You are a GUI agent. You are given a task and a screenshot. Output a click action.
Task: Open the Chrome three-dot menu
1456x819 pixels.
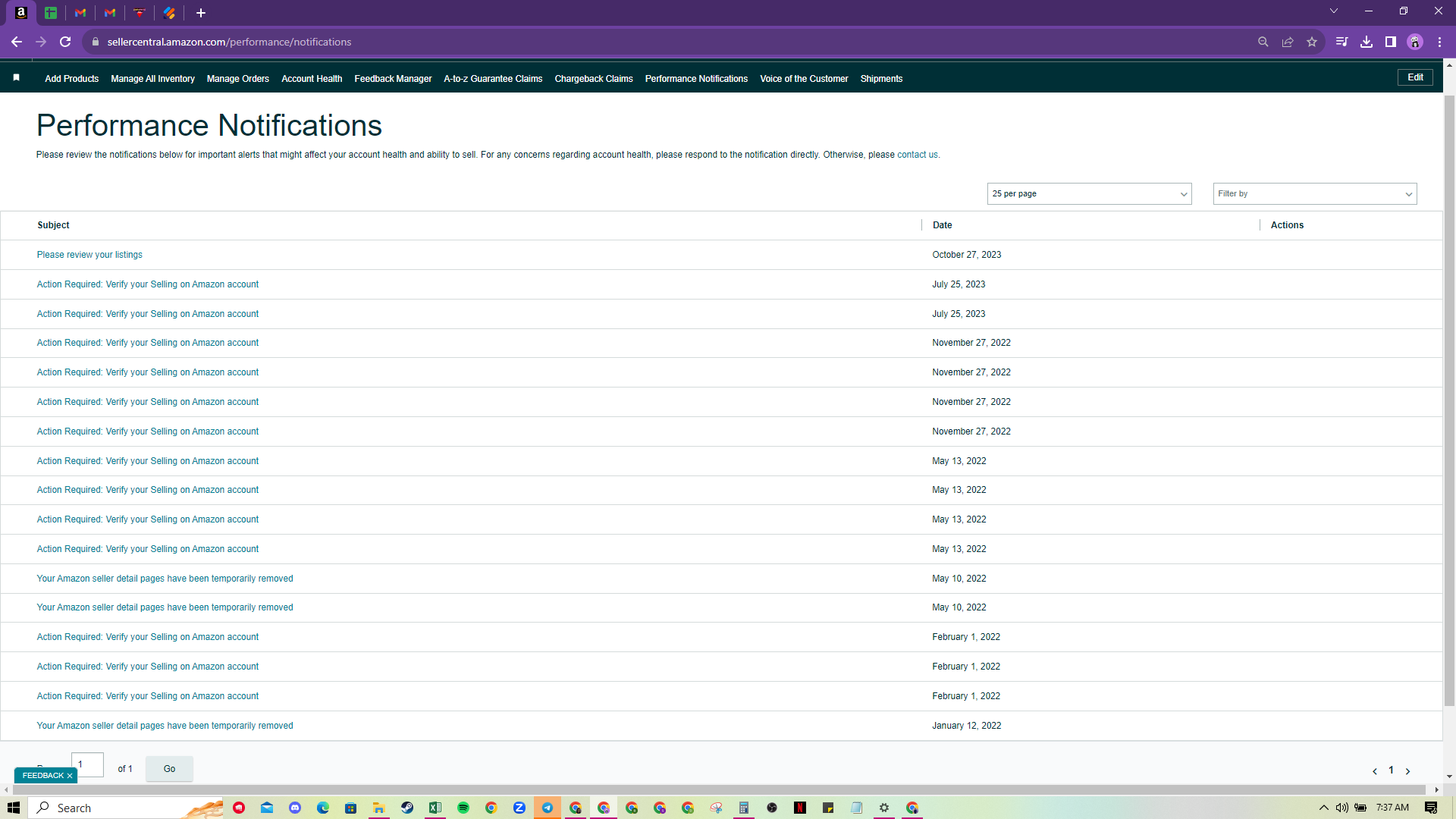[x=1439, y=42]
